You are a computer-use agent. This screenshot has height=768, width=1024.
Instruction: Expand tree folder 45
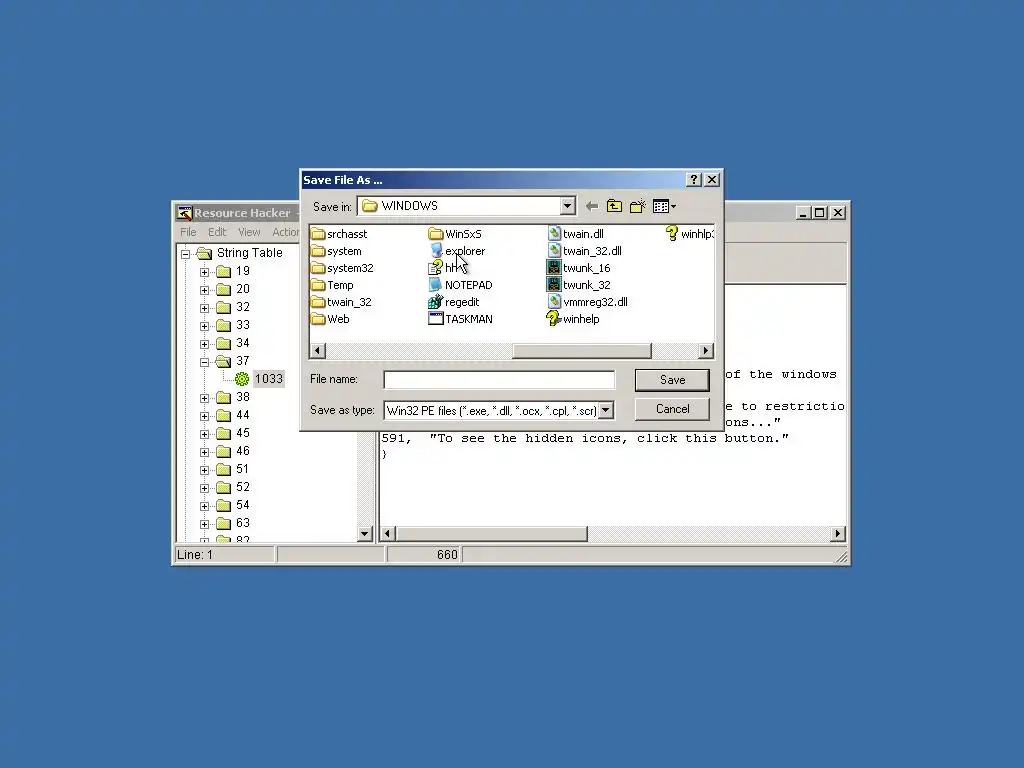(204, 434)
